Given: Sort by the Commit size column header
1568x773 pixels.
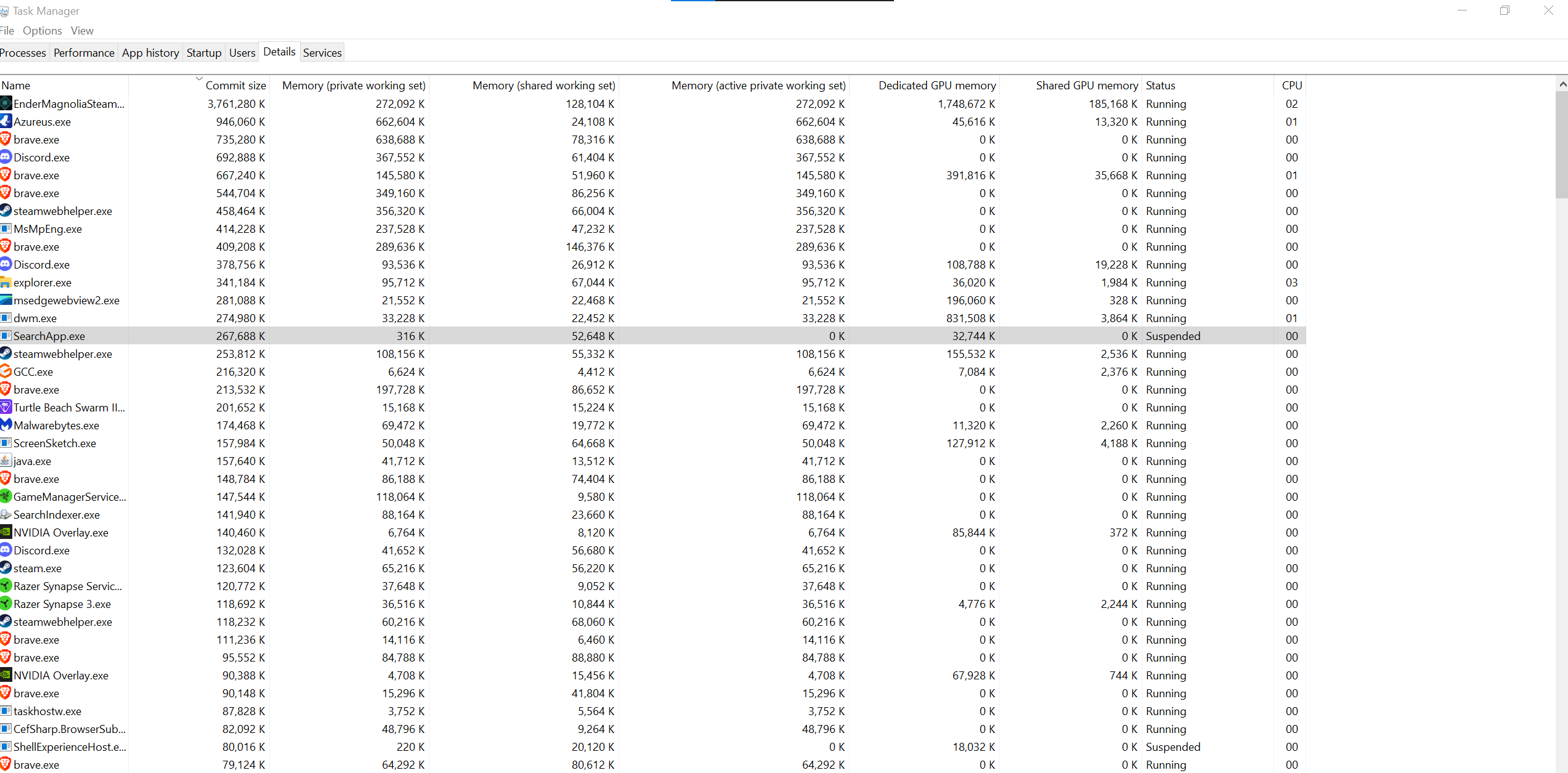Looking at the screenshot, I should tap(199, 86).
